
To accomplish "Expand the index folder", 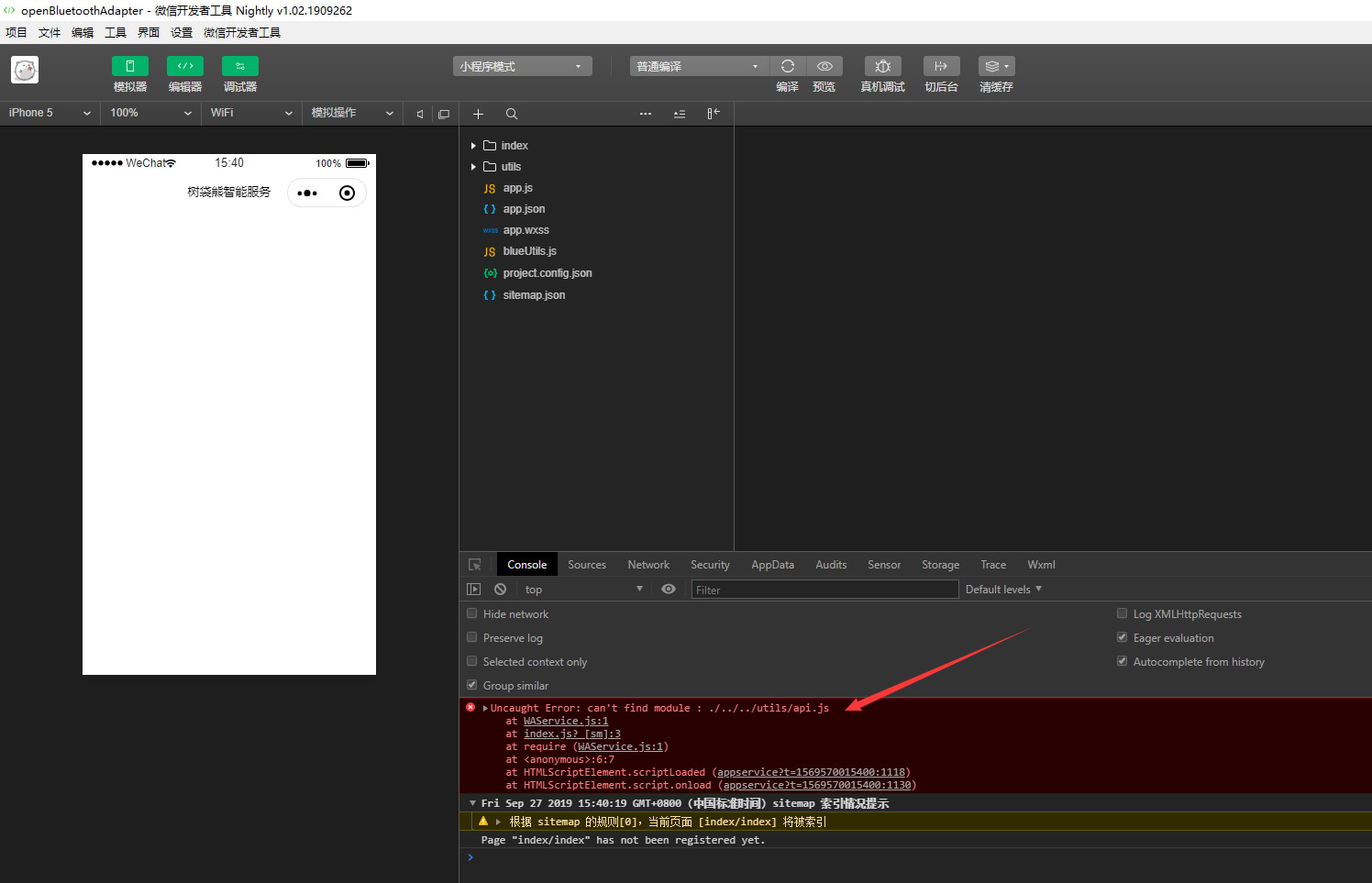I will pos(473,145).
